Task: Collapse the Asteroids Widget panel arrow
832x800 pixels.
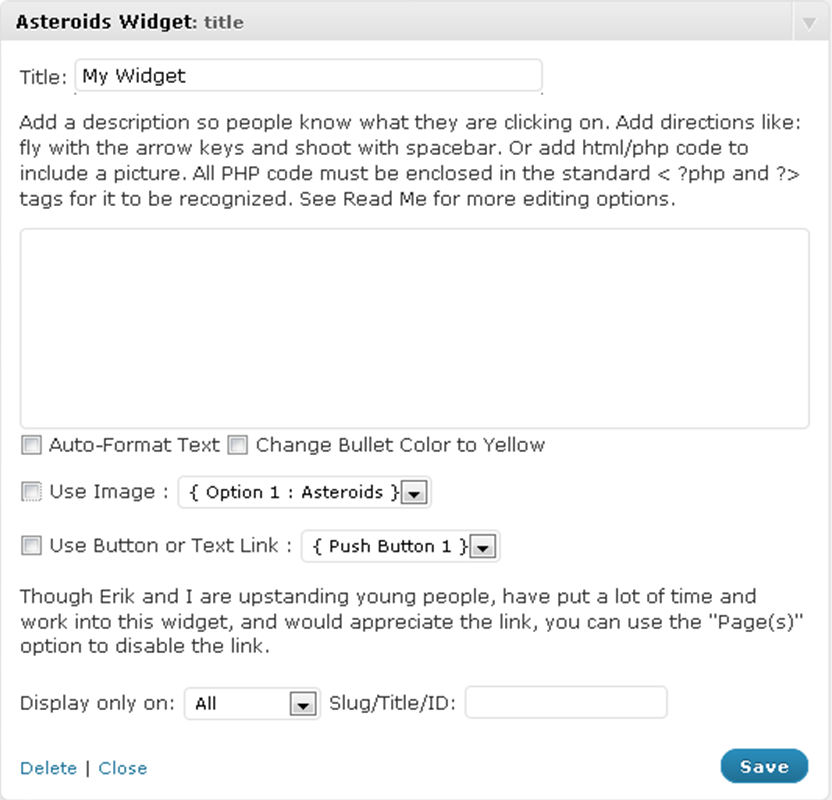Action: click(x=809, y=24)
